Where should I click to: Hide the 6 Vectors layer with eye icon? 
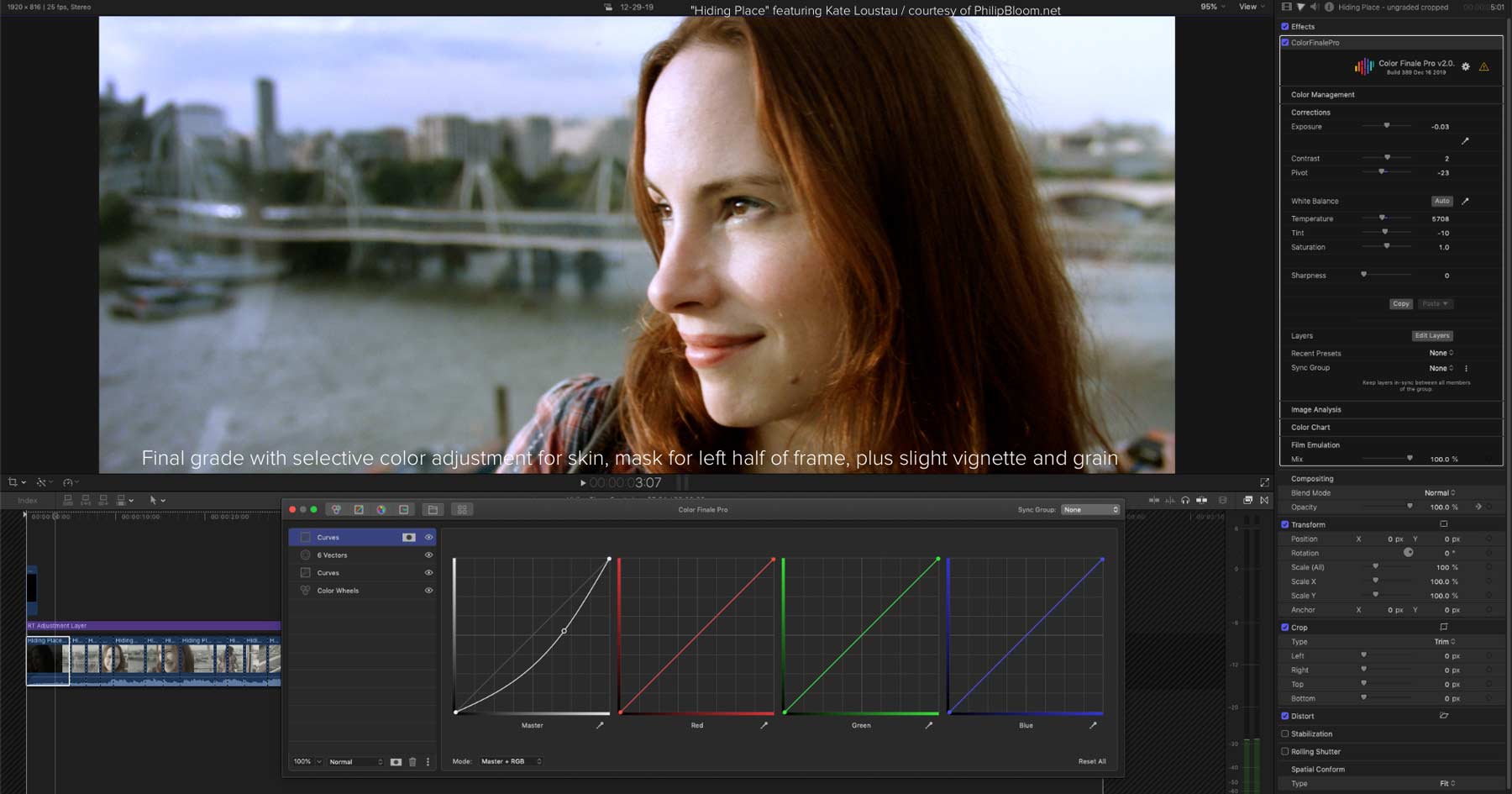428,555
